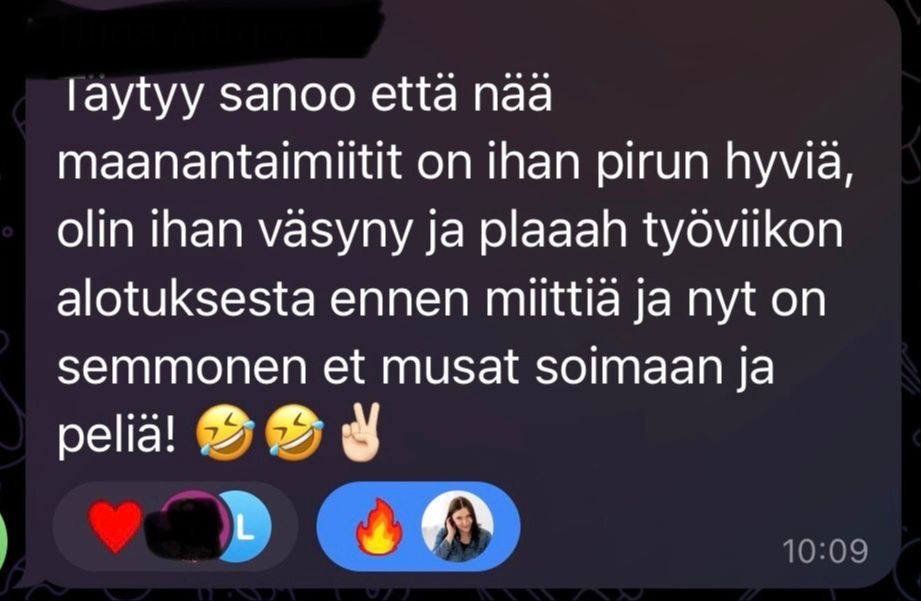This screenshot has width=921, height=601.
Task: Toggle the gray heart reaction pill
Action: tap(175, 526)
